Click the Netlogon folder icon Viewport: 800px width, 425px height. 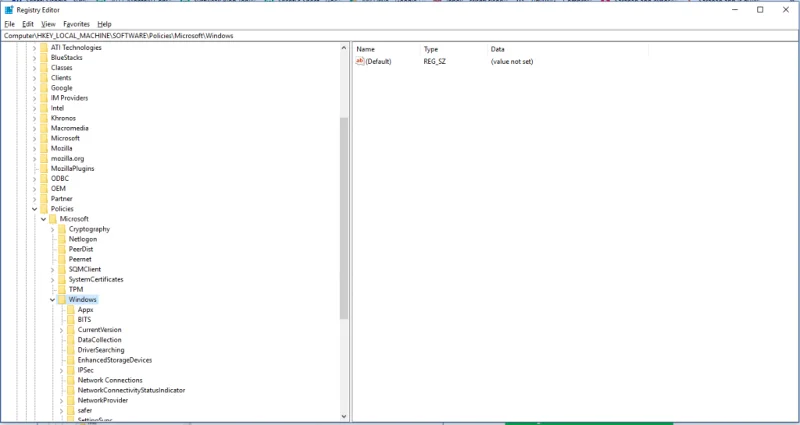tap(62, 239)
